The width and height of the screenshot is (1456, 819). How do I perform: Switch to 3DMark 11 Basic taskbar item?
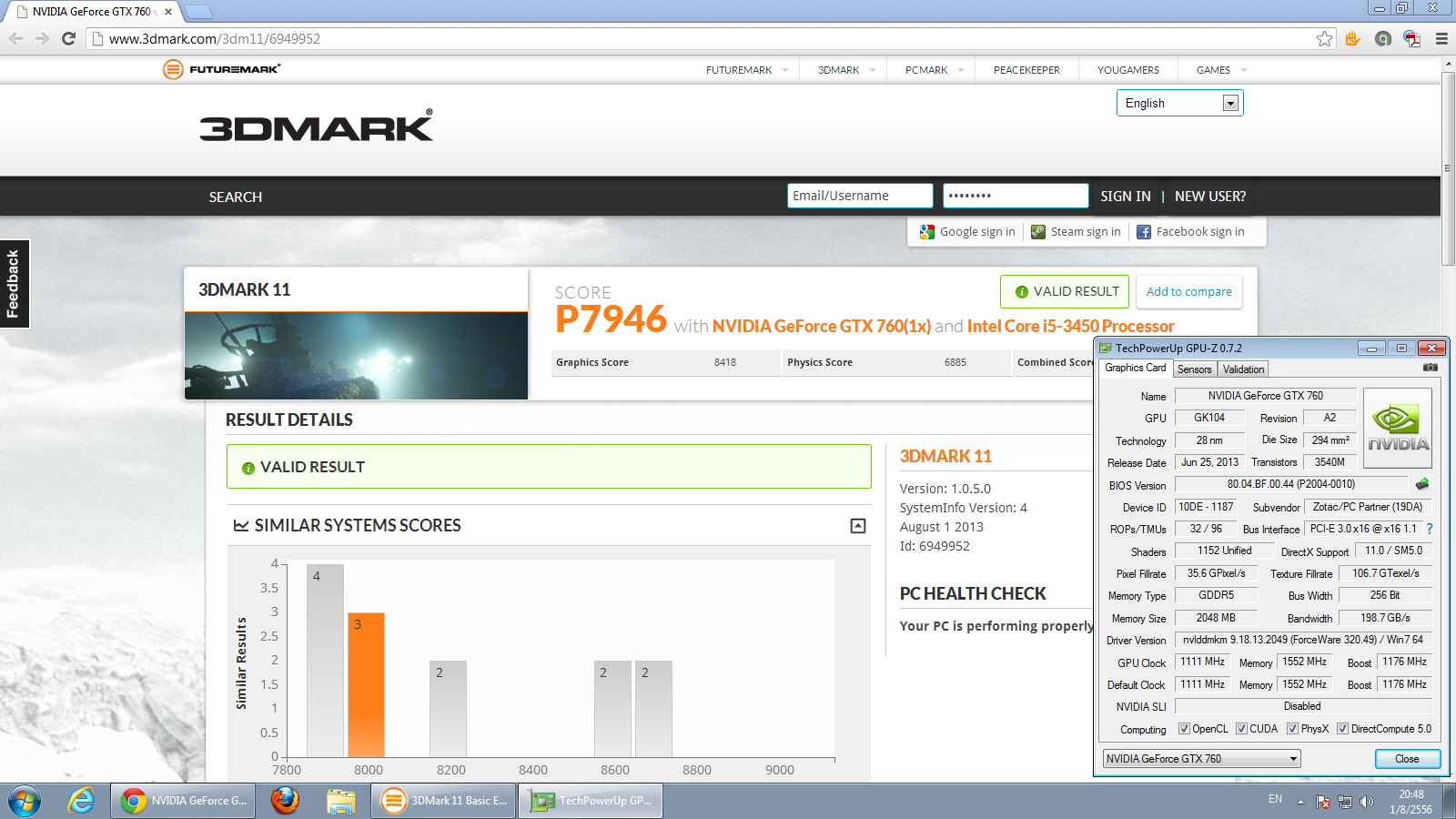click(x=443, y=801)
